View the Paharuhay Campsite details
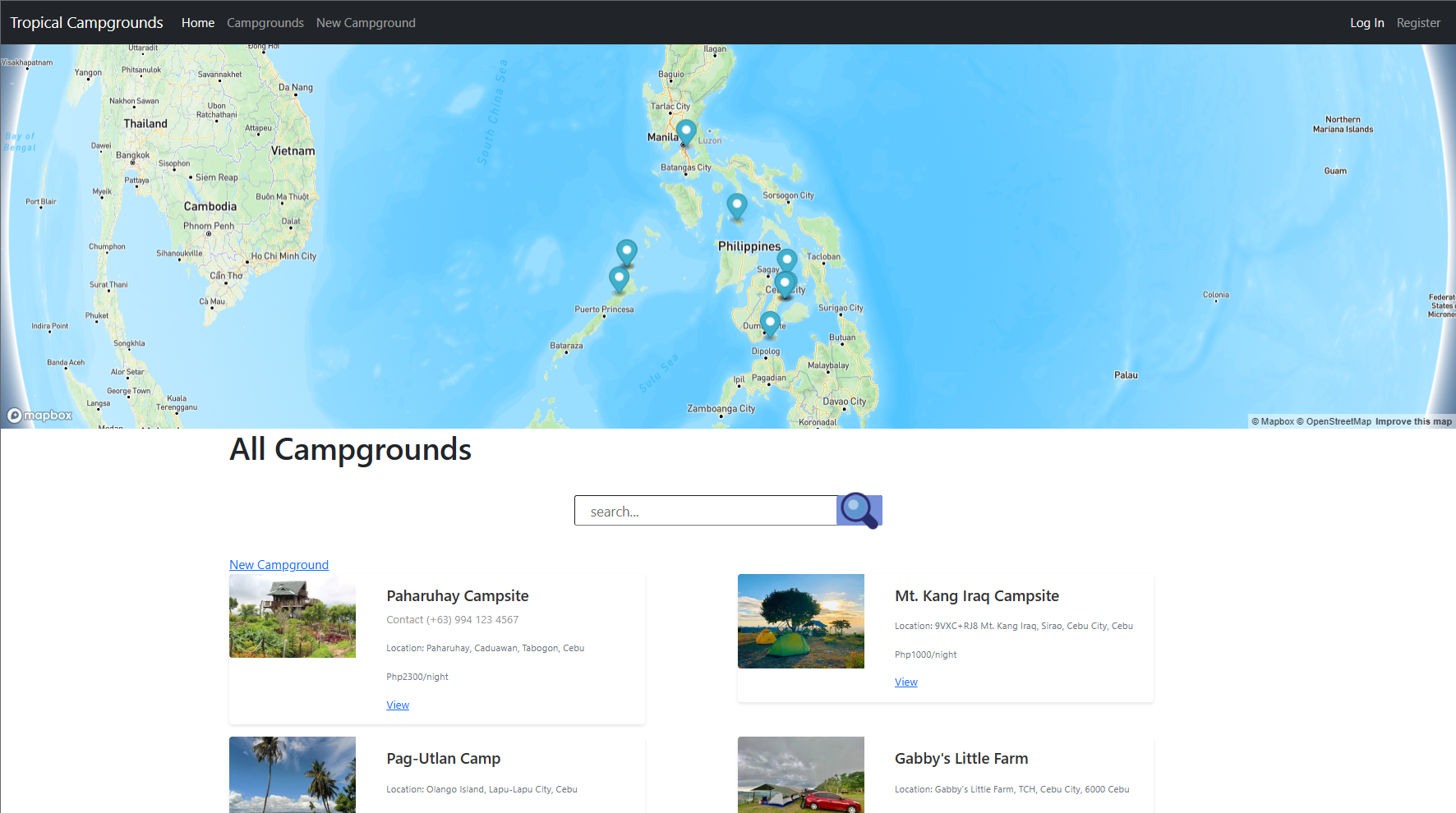The width and height of the screenshot is (1456, 813). tap(398, 705)
